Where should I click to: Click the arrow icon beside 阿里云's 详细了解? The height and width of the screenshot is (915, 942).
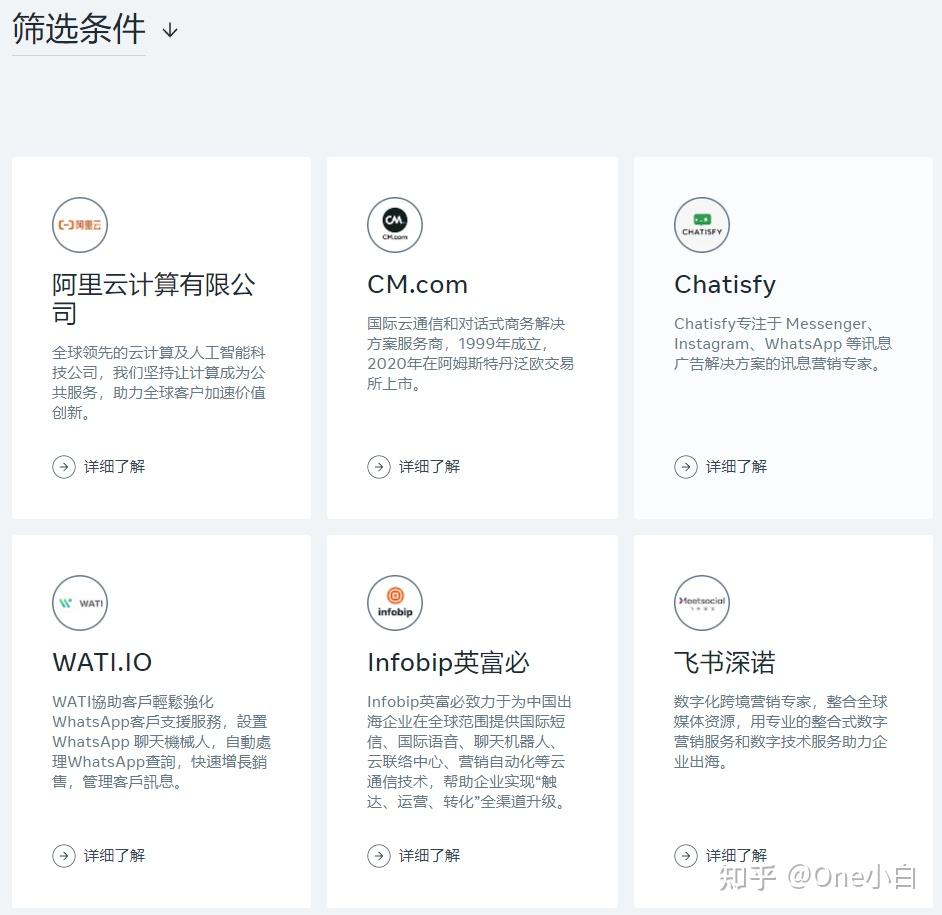click(x=64, y=466)
